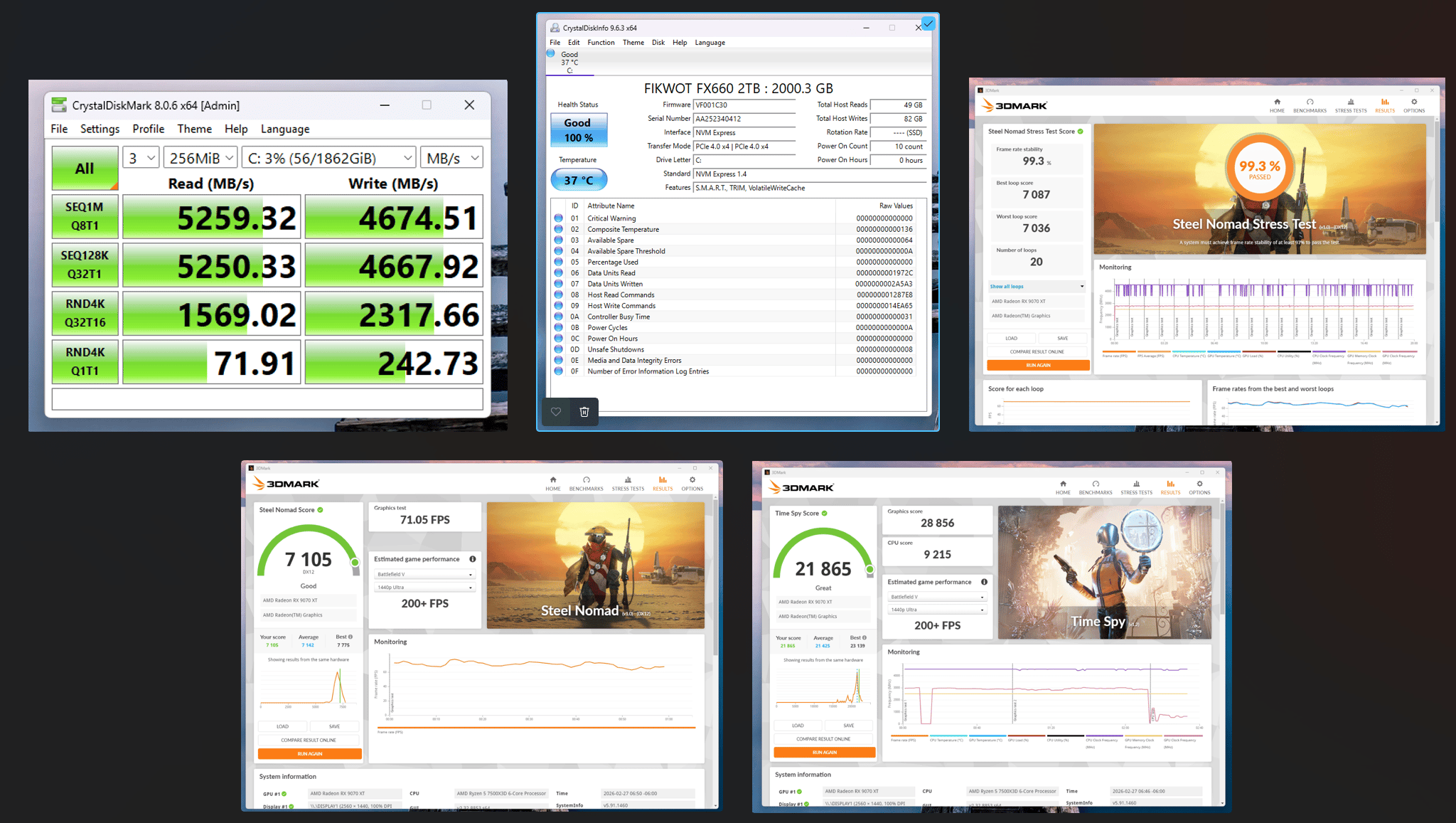Toggle the heart favorite icon below CrystalDiskInfo
The image size is (1456, 823).
click(x=556, y=412)
